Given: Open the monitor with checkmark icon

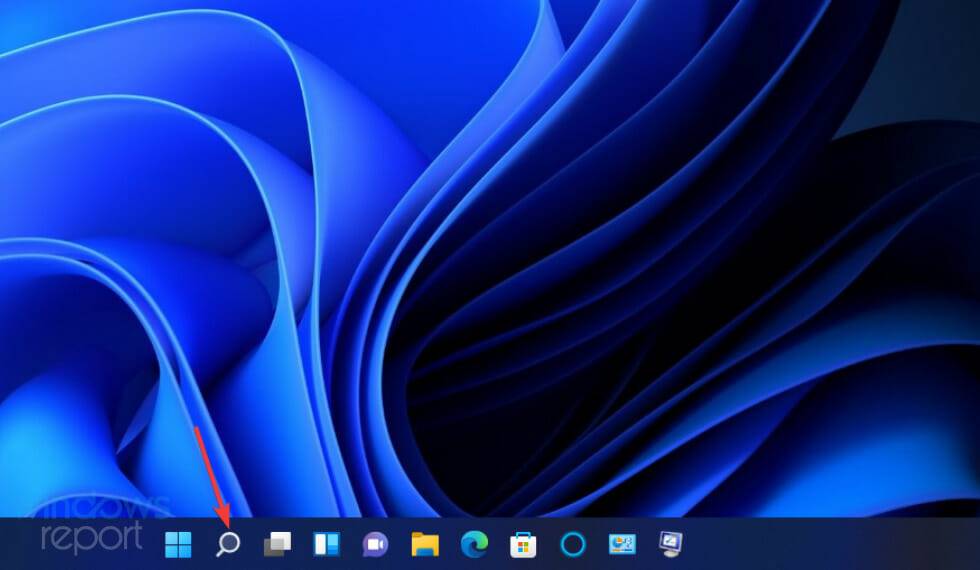Looking at the screenshot, I should [x=671, y=544].
